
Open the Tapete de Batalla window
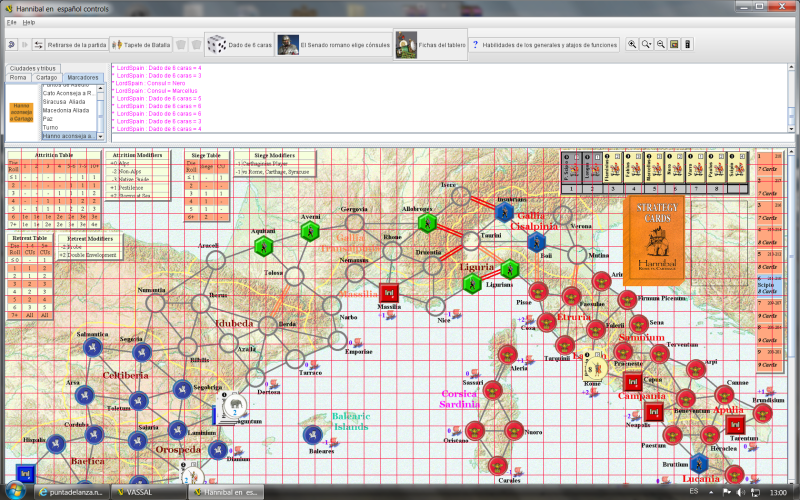tap(141, 45)
